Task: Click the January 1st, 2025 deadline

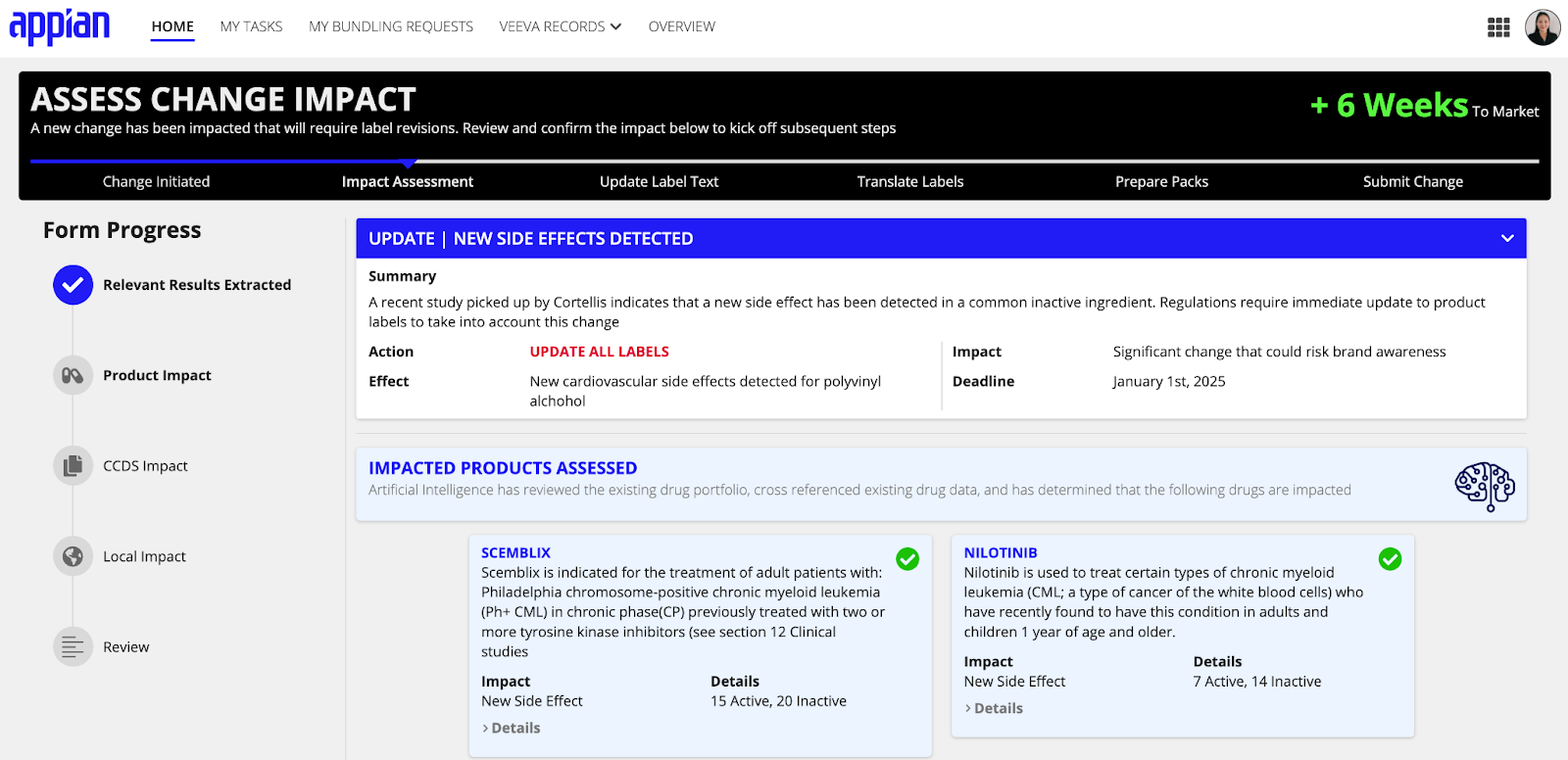Action: (1169, 381)
